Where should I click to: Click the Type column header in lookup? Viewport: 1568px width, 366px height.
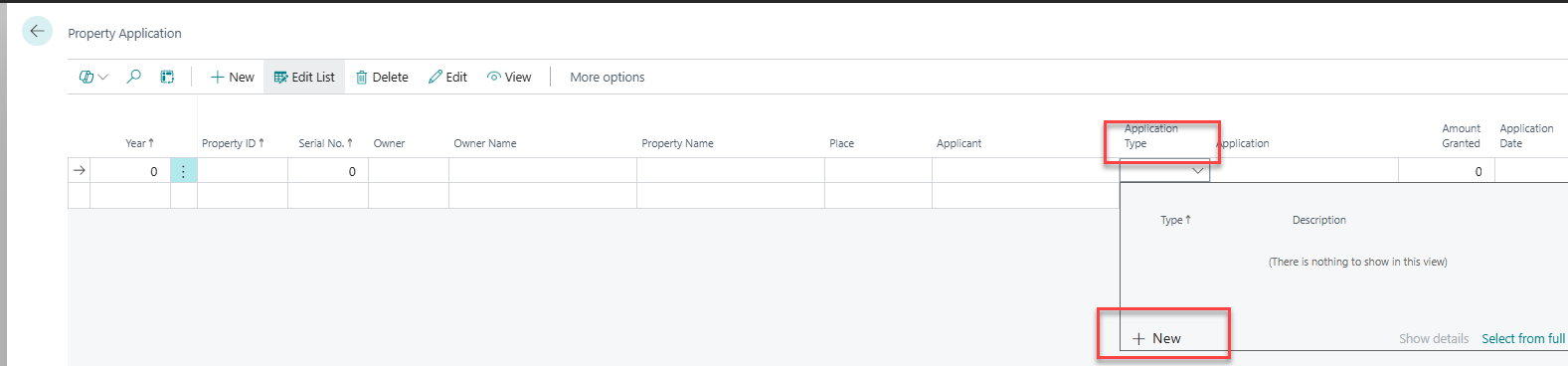click(1175, 220)
